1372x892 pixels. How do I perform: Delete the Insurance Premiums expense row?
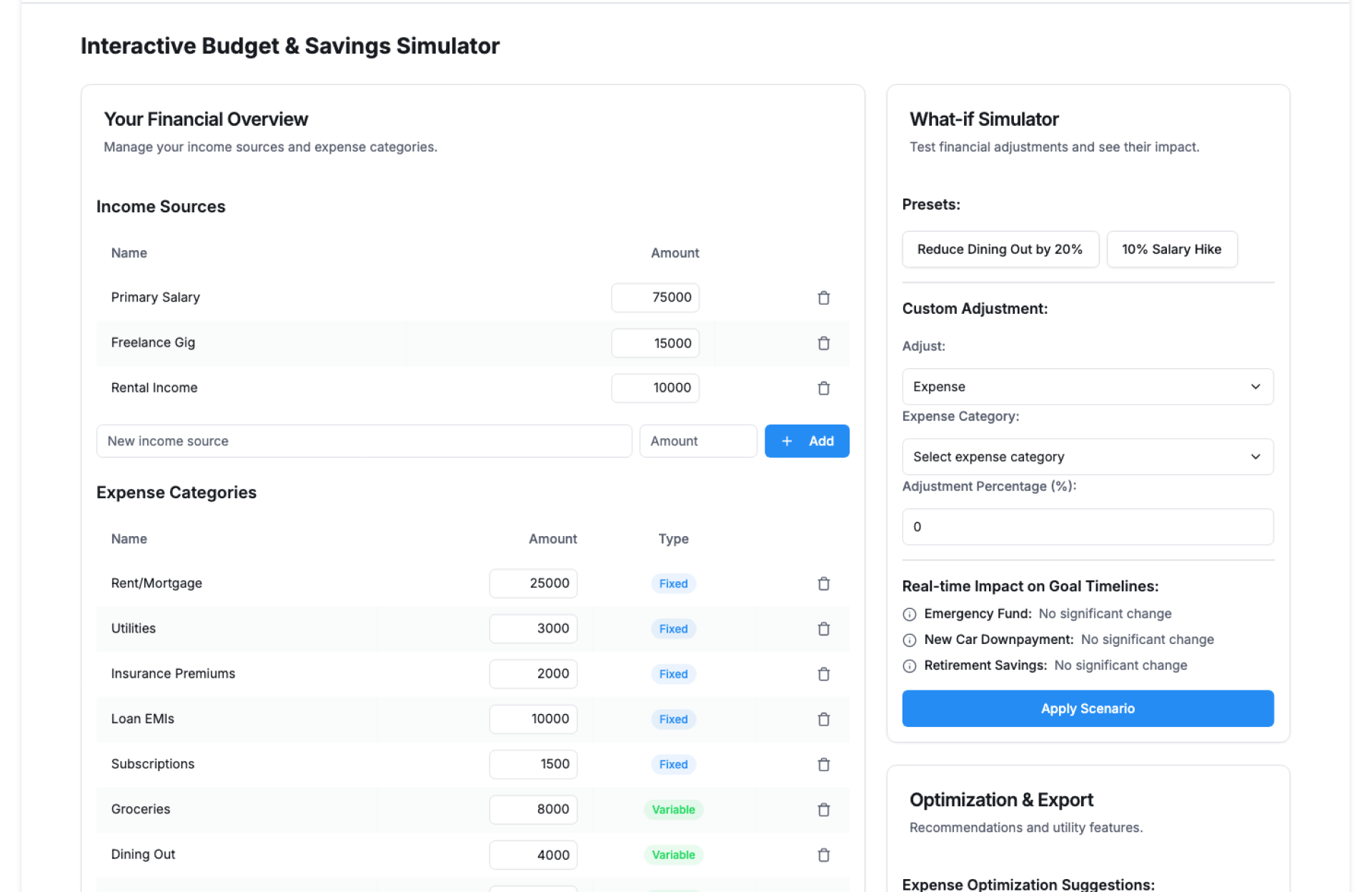[x=823, y=674]
